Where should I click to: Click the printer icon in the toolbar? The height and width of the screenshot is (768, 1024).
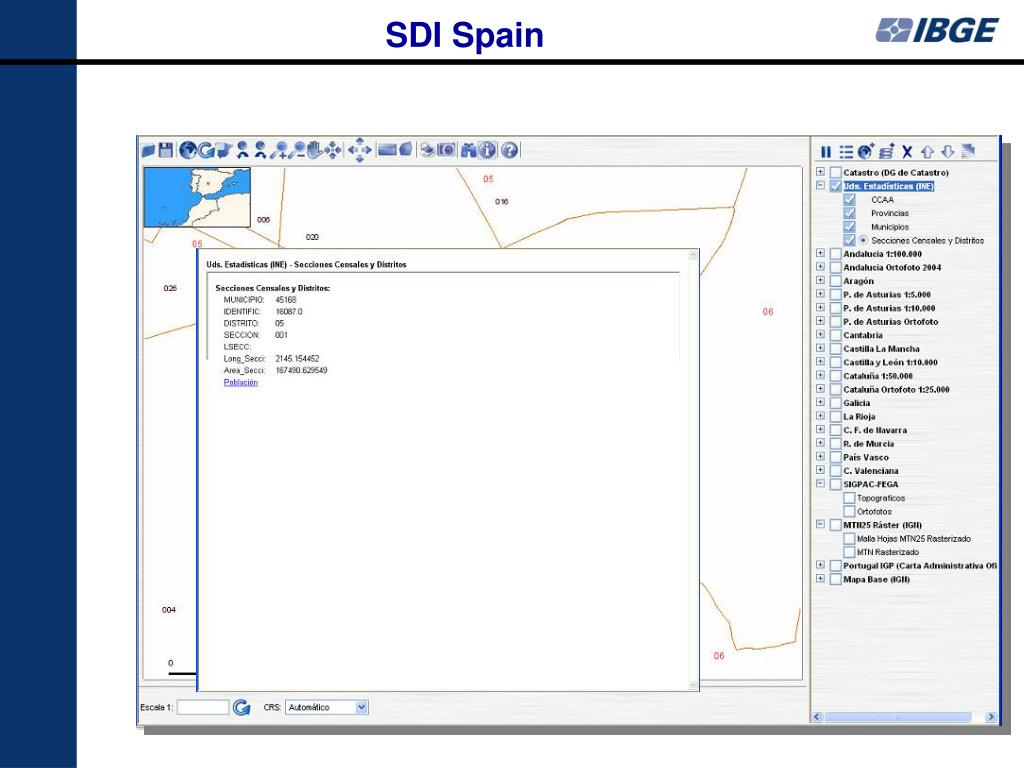pyautogui.click(x=427, y=151)
